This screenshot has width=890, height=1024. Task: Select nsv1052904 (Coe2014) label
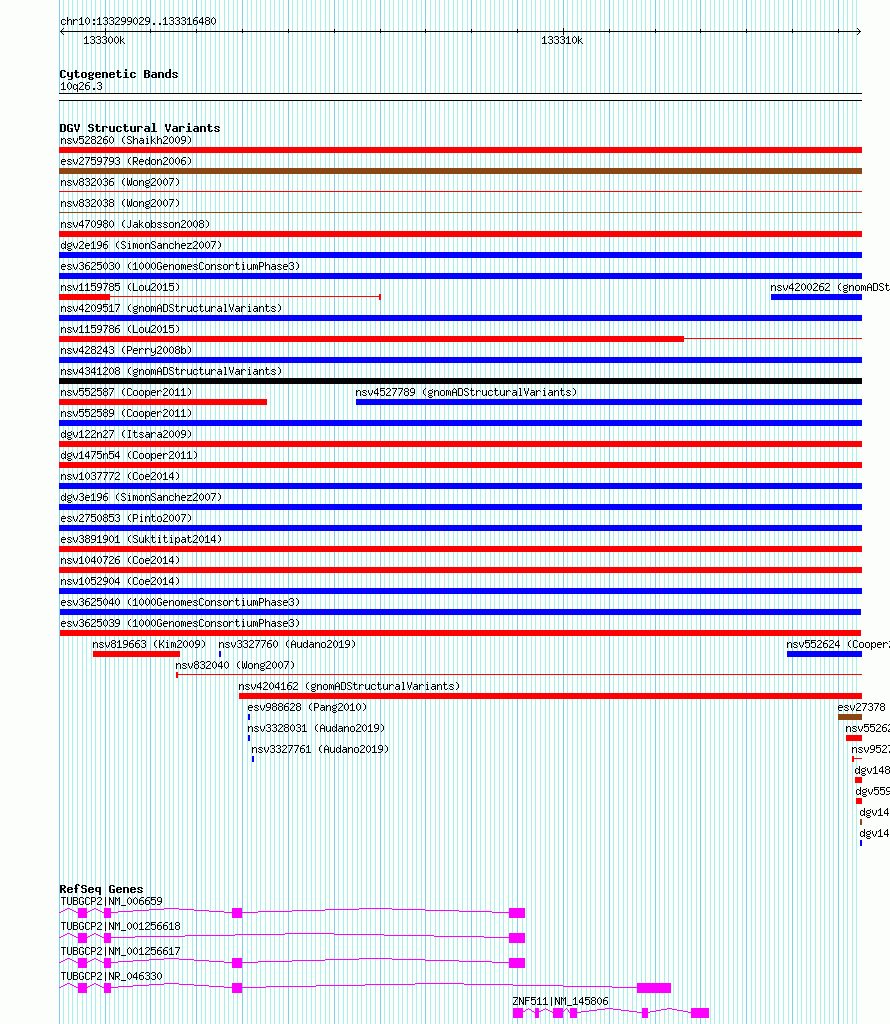(119, 581)
